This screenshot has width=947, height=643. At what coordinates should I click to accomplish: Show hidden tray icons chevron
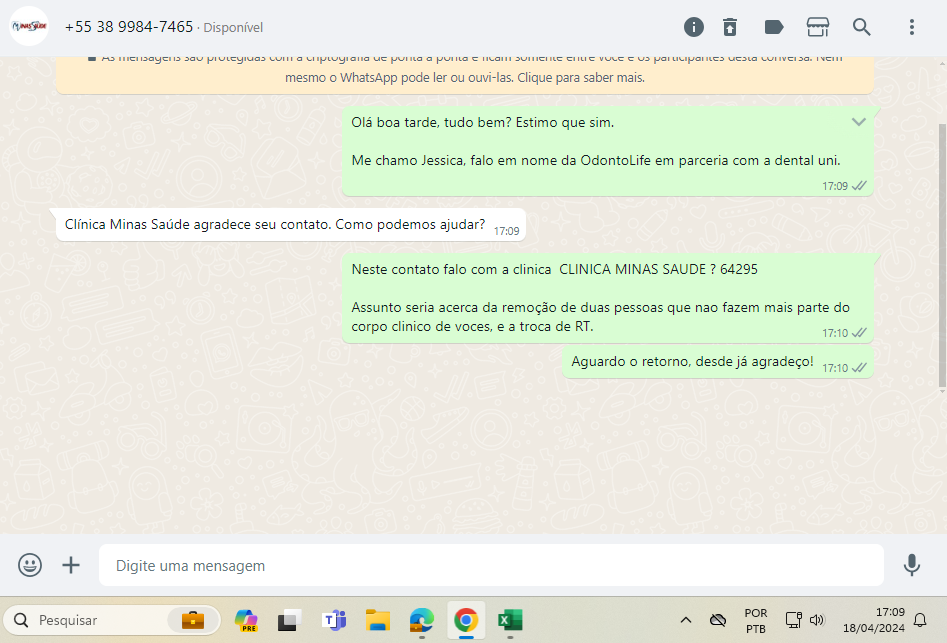[685, 620]
